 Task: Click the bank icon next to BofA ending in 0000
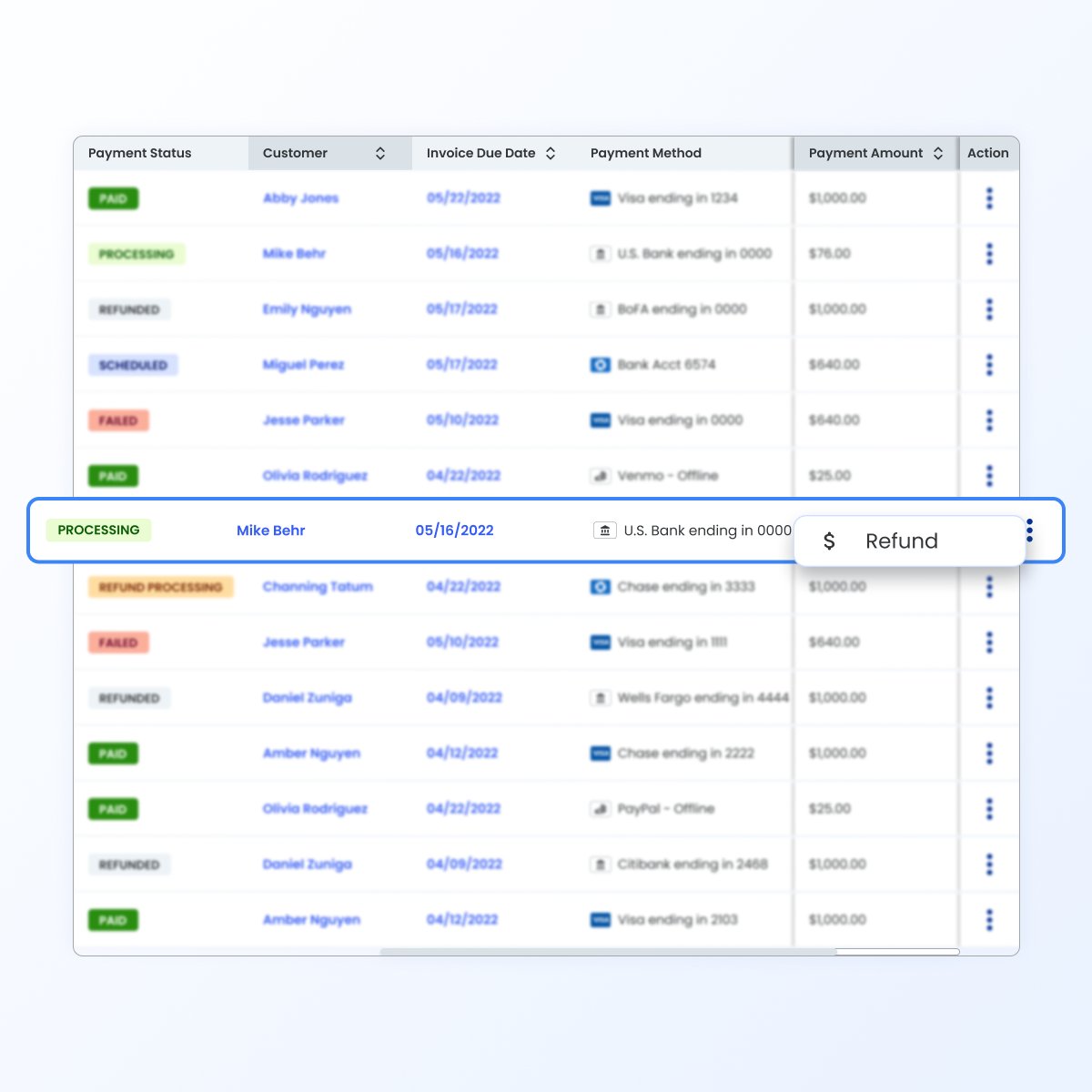pos(601,309)
